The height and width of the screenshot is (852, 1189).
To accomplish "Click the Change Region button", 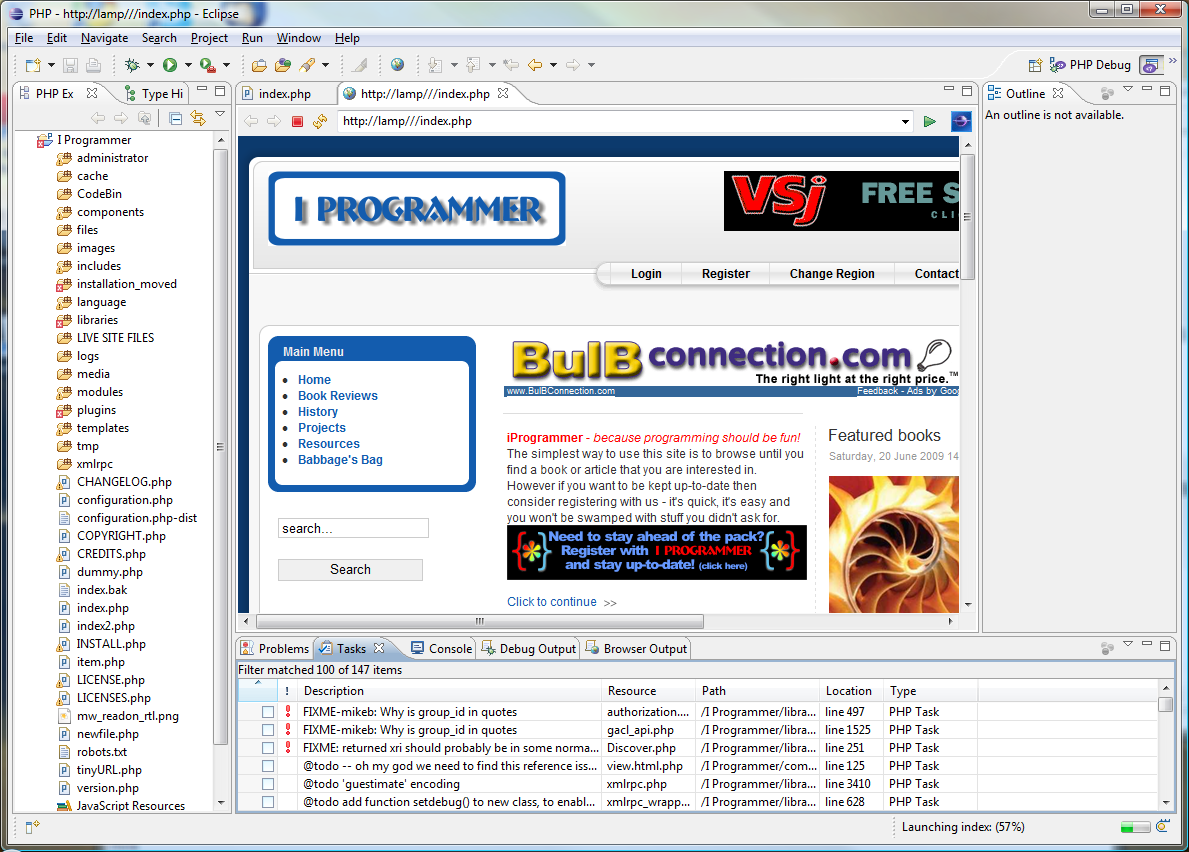I will coord(832,274).
